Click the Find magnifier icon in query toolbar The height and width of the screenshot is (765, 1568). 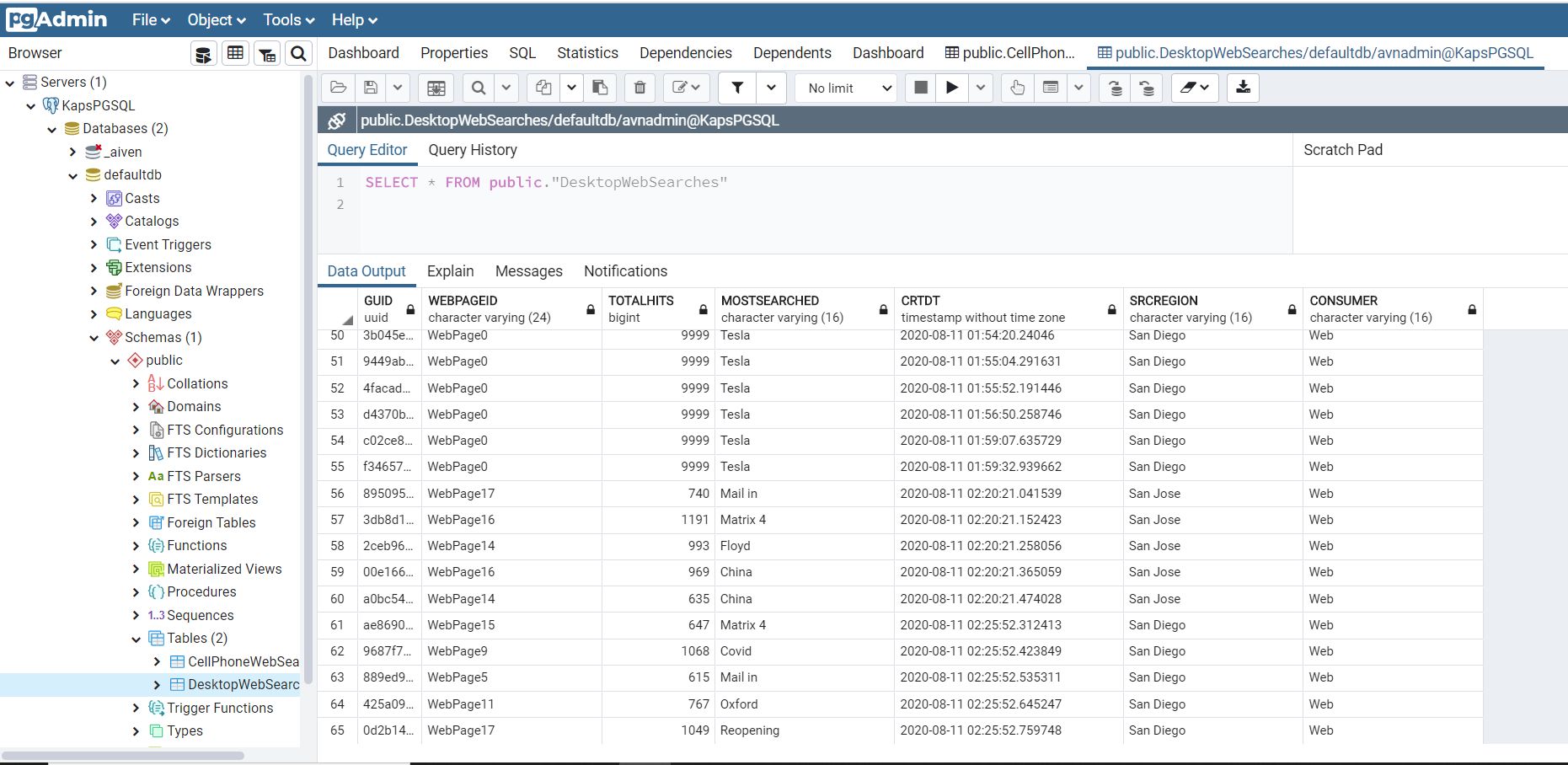click(479, 88)
